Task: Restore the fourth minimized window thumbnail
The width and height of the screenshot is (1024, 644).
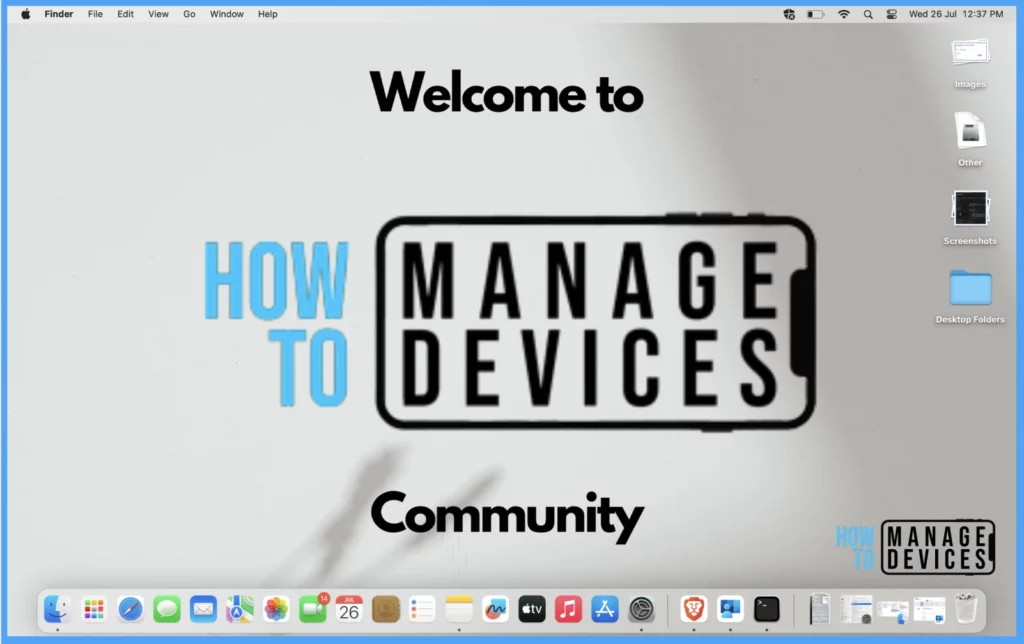Action: (929, 610)
